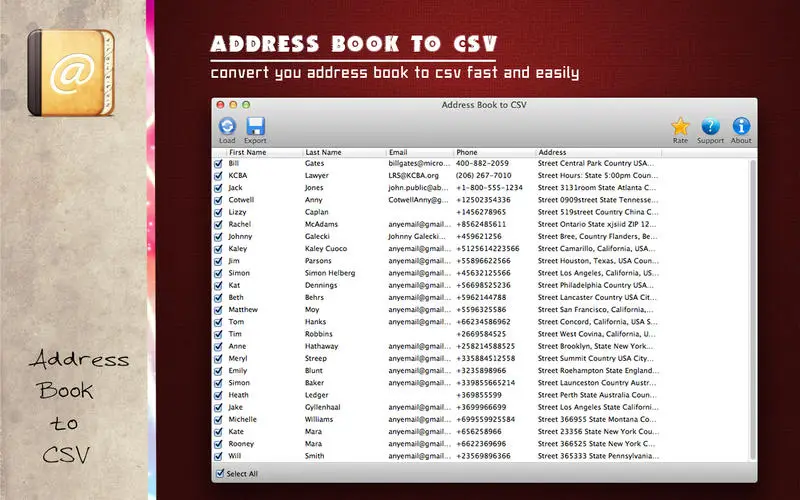The height and width of the screenshot is (500, 800).
Task: Toggle the KCBA Lawyer row checkbox
Action: click(x=218, y=176)
